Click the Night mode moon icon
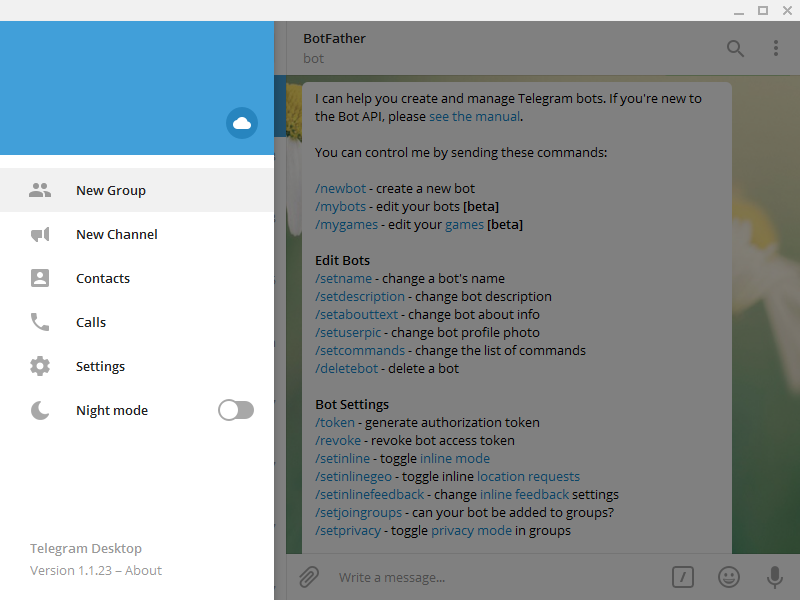This screenshot has width=800, height=600. tap(40, 410)
